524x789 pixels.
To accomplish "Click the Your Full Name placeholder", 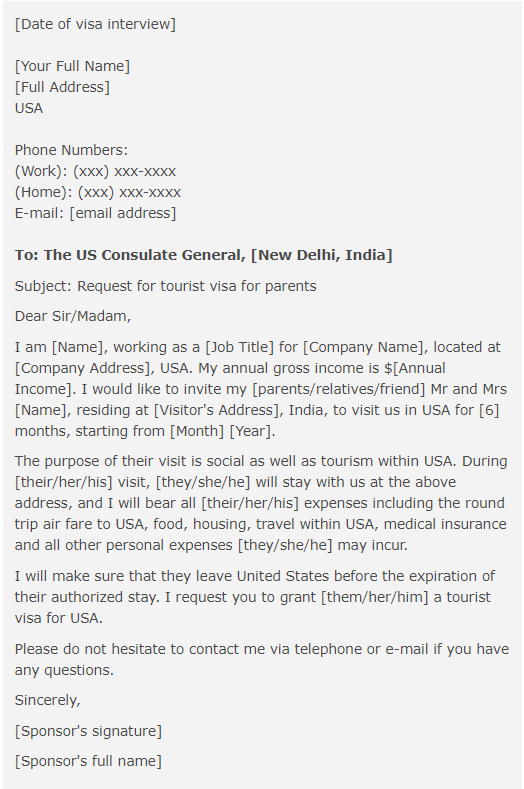I will (x=72, y=66).
